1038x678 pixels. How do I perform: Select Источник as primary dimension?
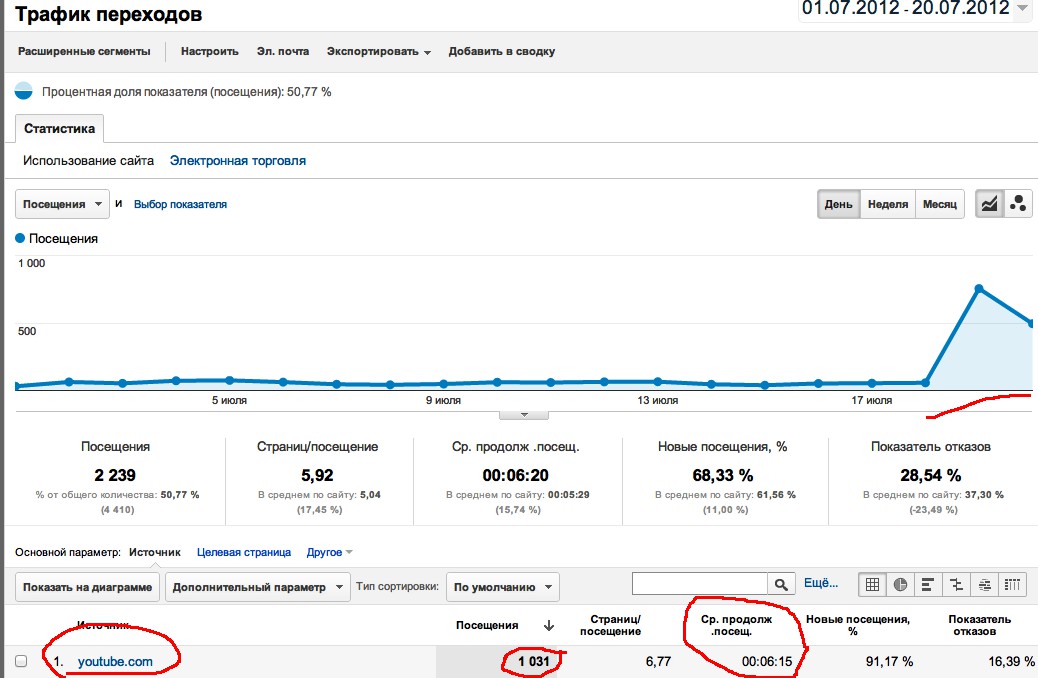coord(155,552)
